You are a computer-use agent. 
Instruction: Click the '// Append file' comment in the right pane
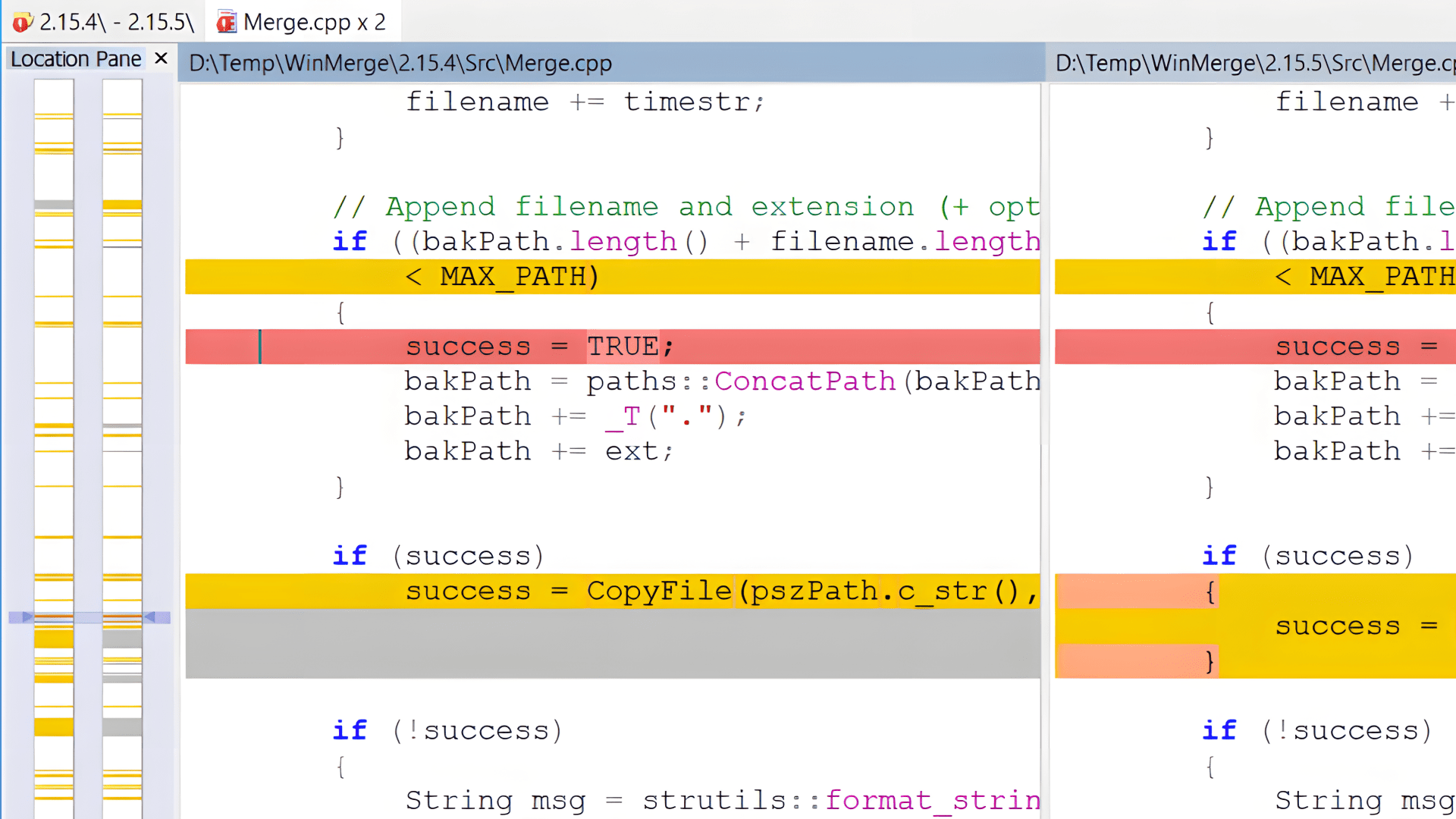[x=1329, y=206]
